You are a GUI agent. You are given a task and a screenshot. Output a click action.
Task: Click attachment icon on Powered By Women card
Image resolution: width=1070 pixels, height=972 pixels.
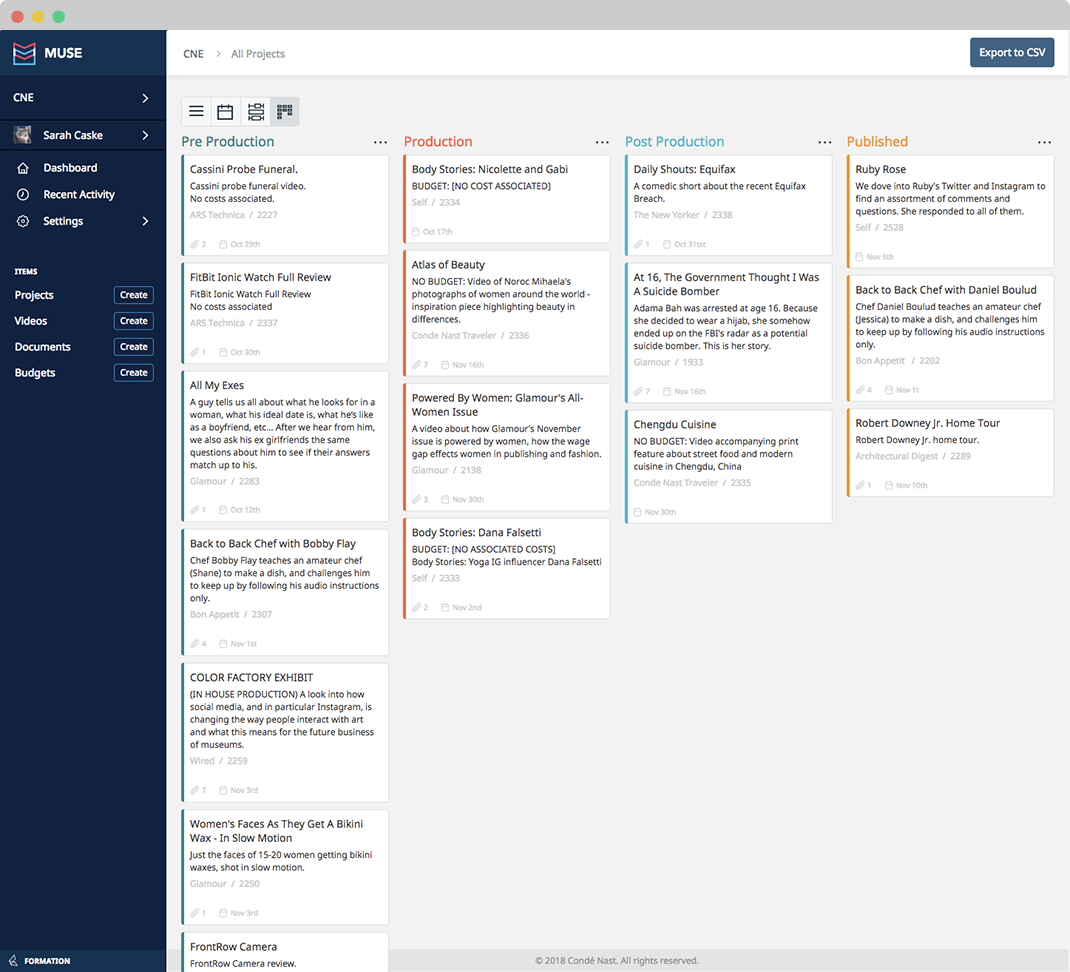[416, 499]
